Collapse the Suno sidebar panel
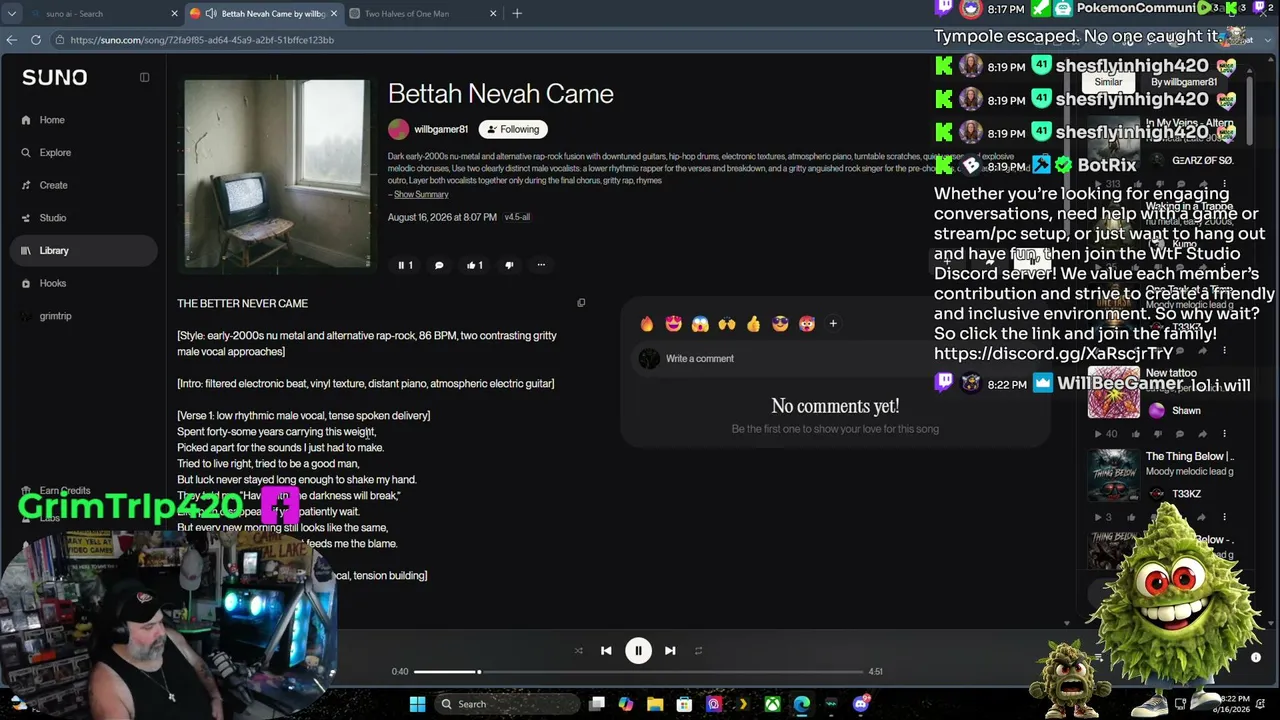Screen dimensions: 1280x720 144,77
